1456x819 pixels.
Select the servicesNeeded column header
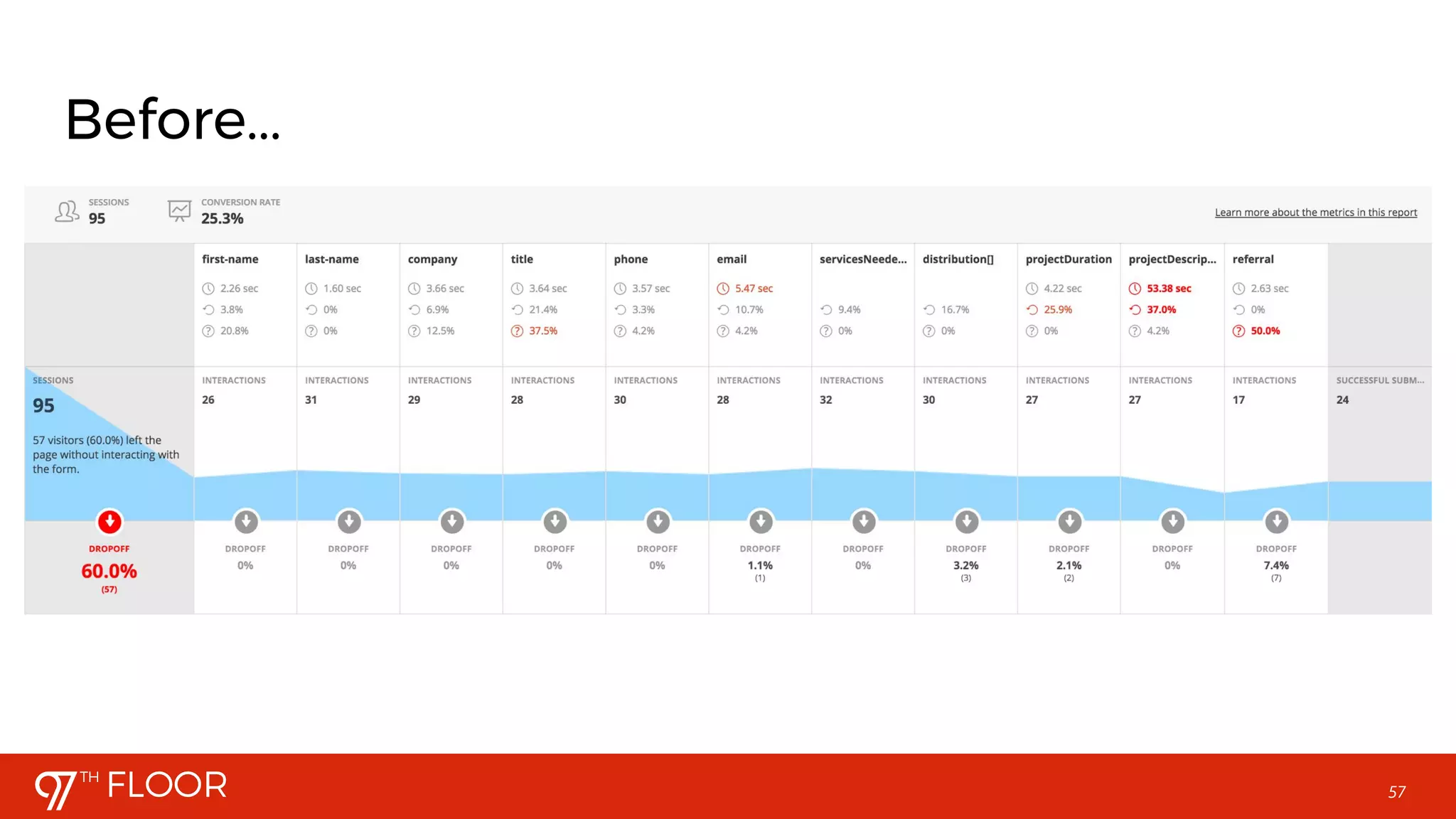click(x=862, y=259)
